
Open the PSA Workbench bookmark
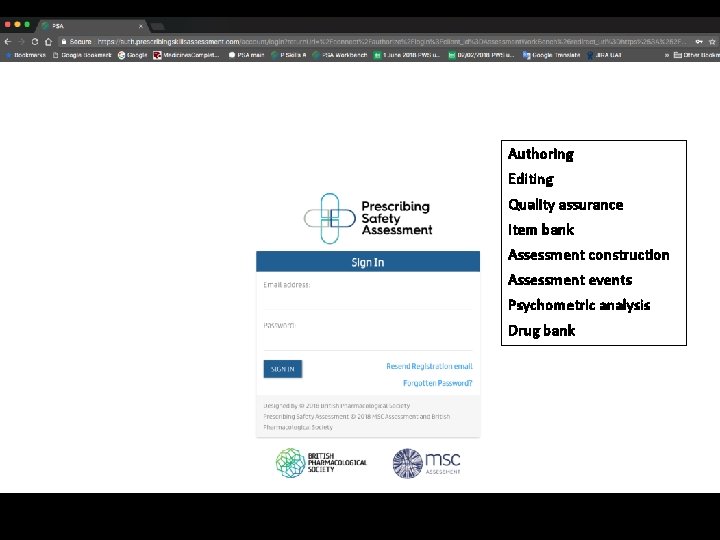[x=340, y=55]
